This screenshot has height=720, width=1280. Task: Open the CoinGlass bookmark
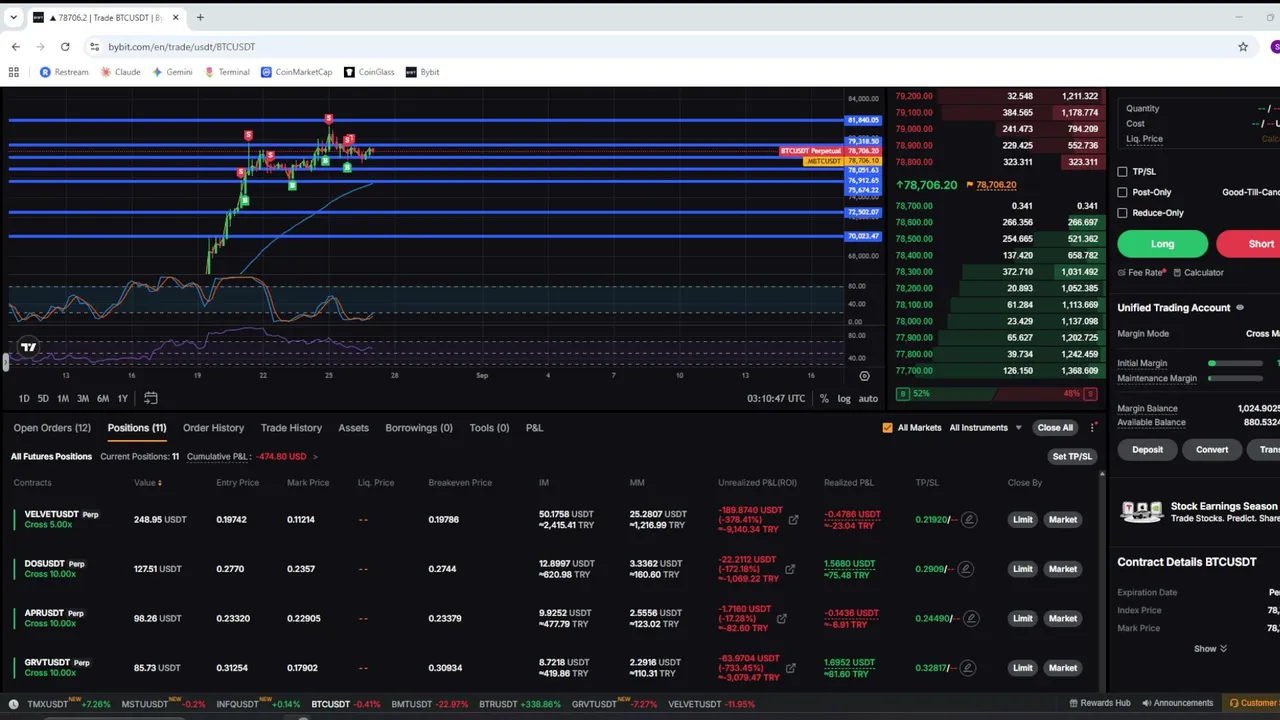[369, 72]
